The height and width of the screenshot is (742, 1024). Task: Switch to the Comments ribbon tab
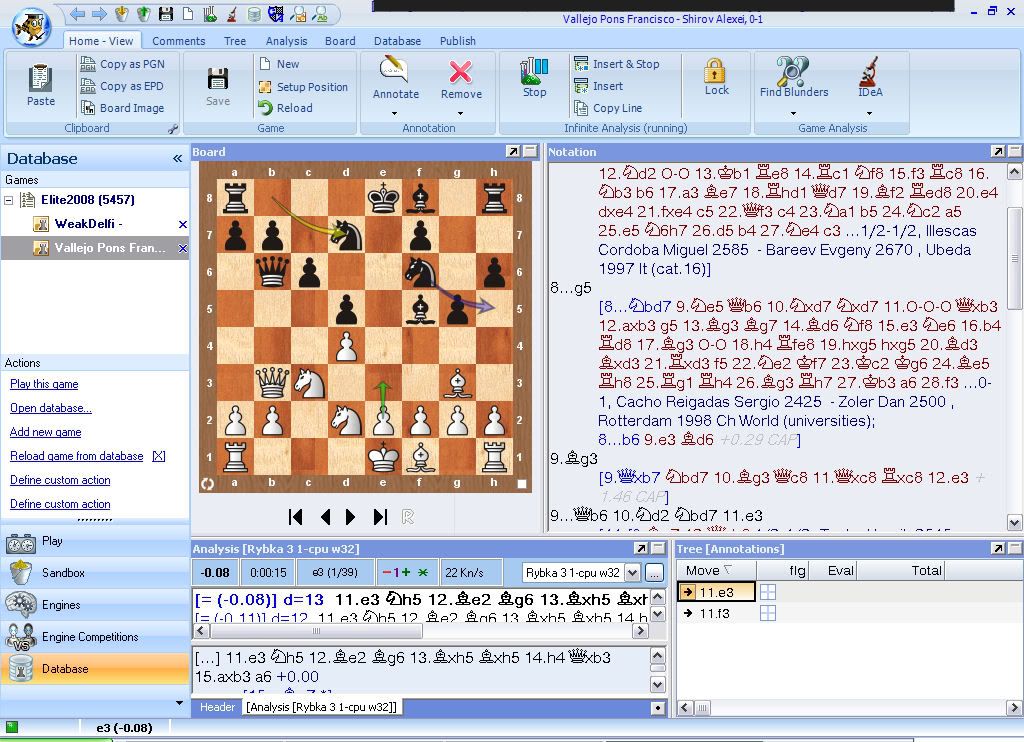(178, 41)
